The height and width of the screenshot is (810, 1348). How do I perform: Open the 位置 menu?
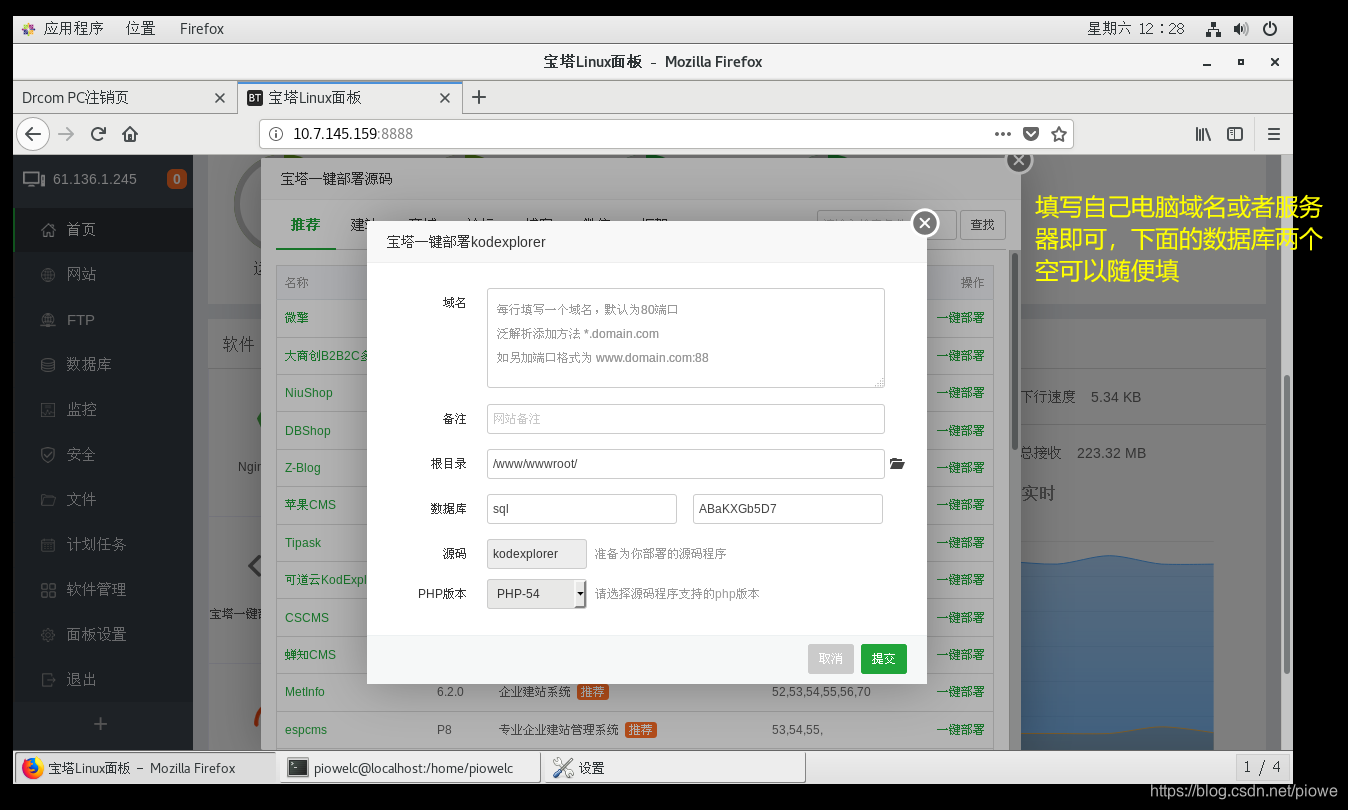(x=141, y=29)
